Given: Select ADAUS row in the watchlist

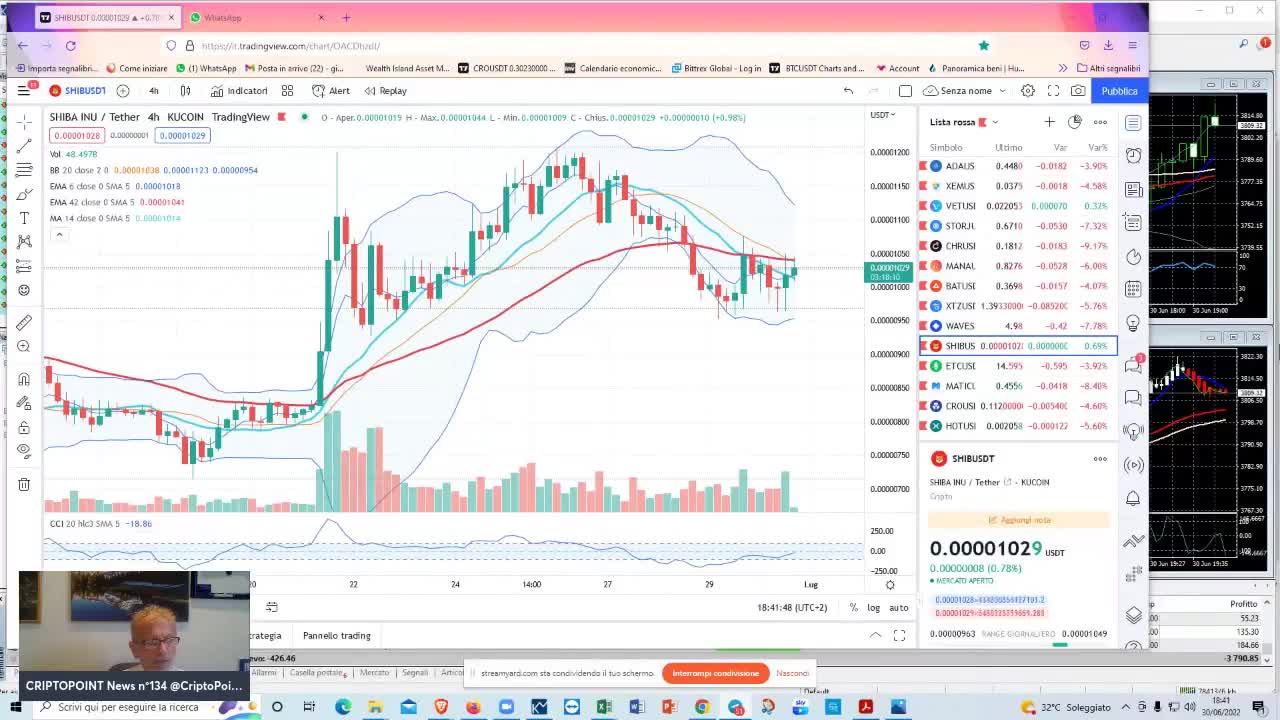Looking at the screenshot, I should pos(1018,166).
